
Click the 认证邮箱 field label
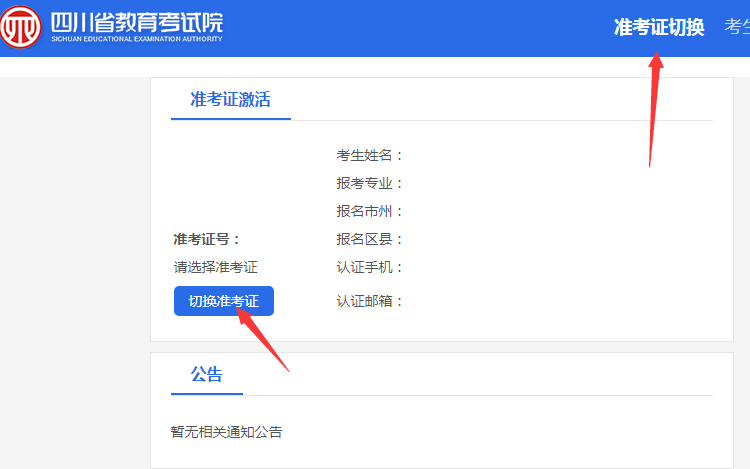pyautogui.click(x=369, y=301)
